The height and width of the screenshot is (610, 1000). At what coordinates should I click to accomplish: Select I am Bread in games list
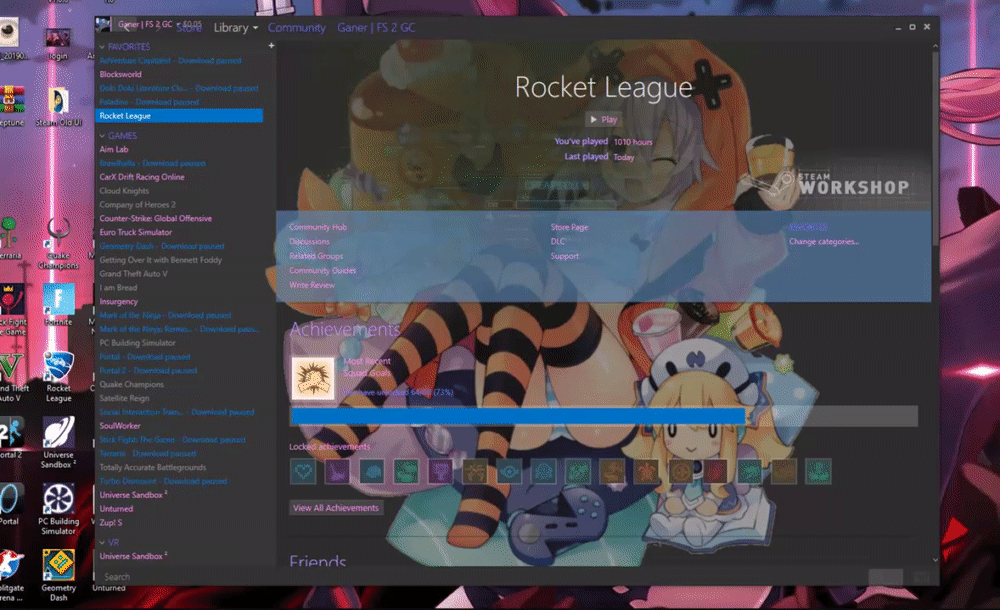click(118, 288)
